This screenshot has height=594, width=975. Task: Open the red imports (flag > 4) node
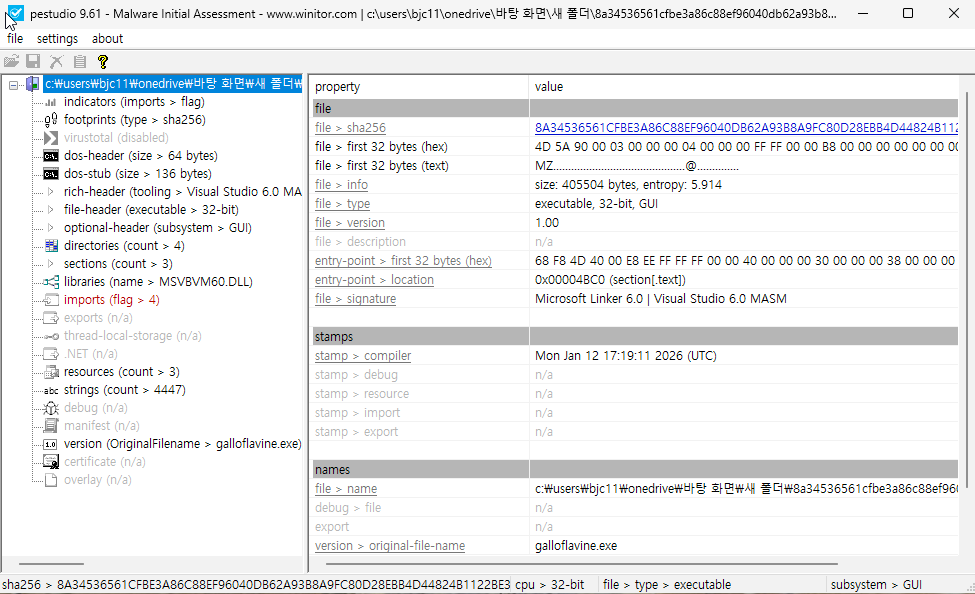pyautogui.click(x=111, y=300)
